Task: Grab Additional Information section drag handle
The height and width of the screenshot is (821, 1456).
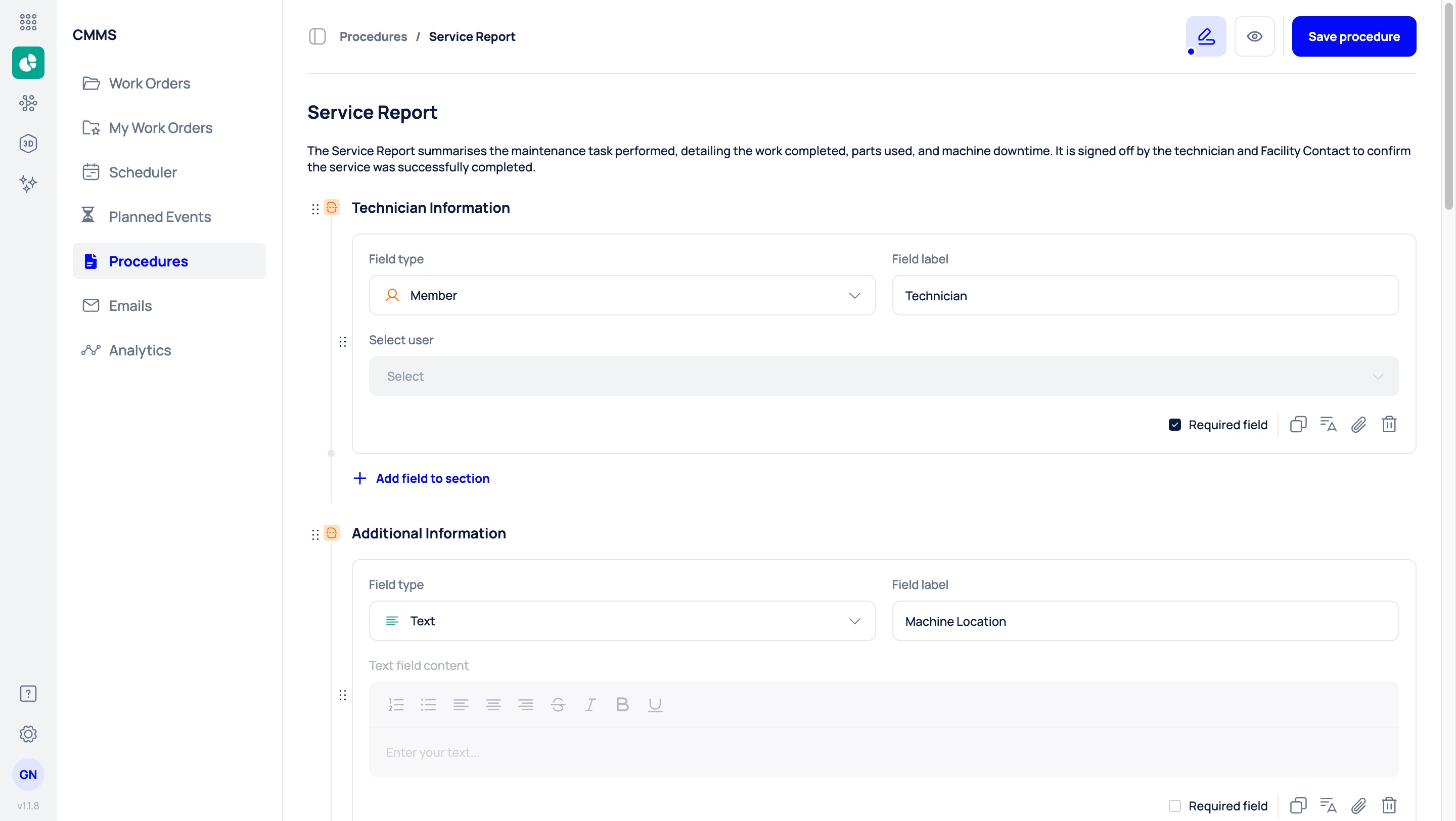Action: point(315,534)
